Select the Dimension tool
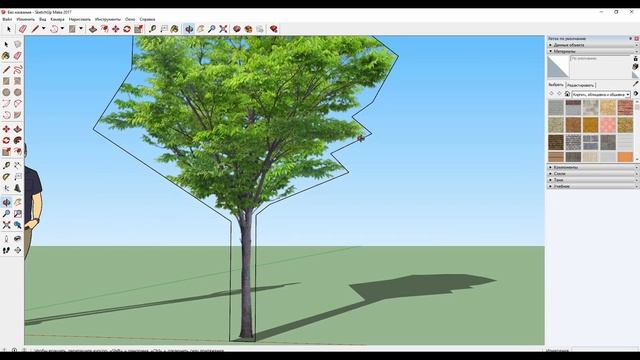Viewport: 640px width, 360px height. point(18,166)
